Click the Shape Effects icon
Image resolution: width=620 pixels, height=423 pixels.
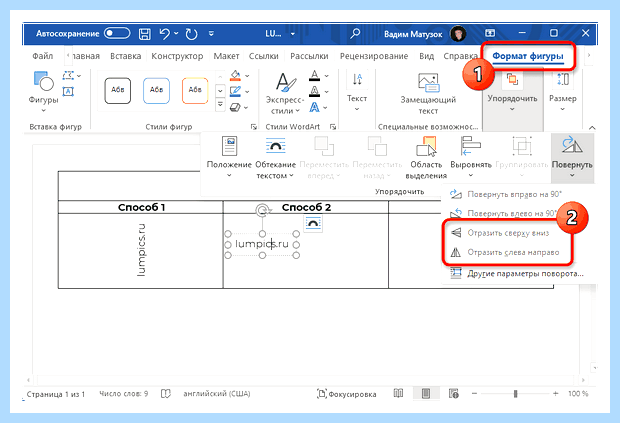[235, 107]
